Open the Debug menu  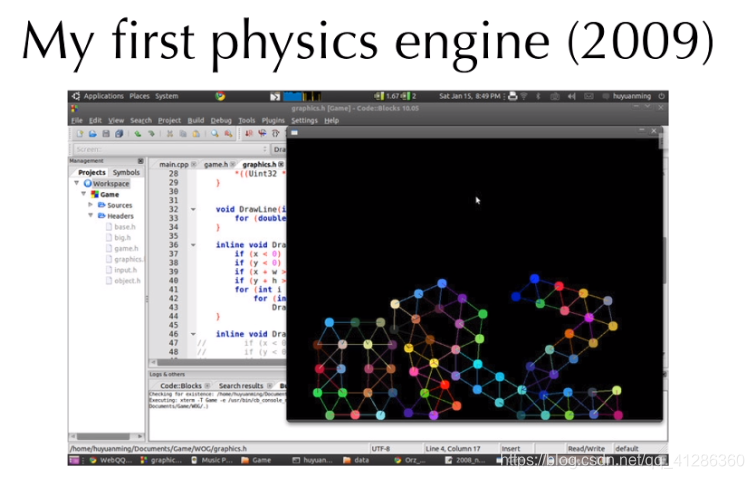(x=221, y=120)
